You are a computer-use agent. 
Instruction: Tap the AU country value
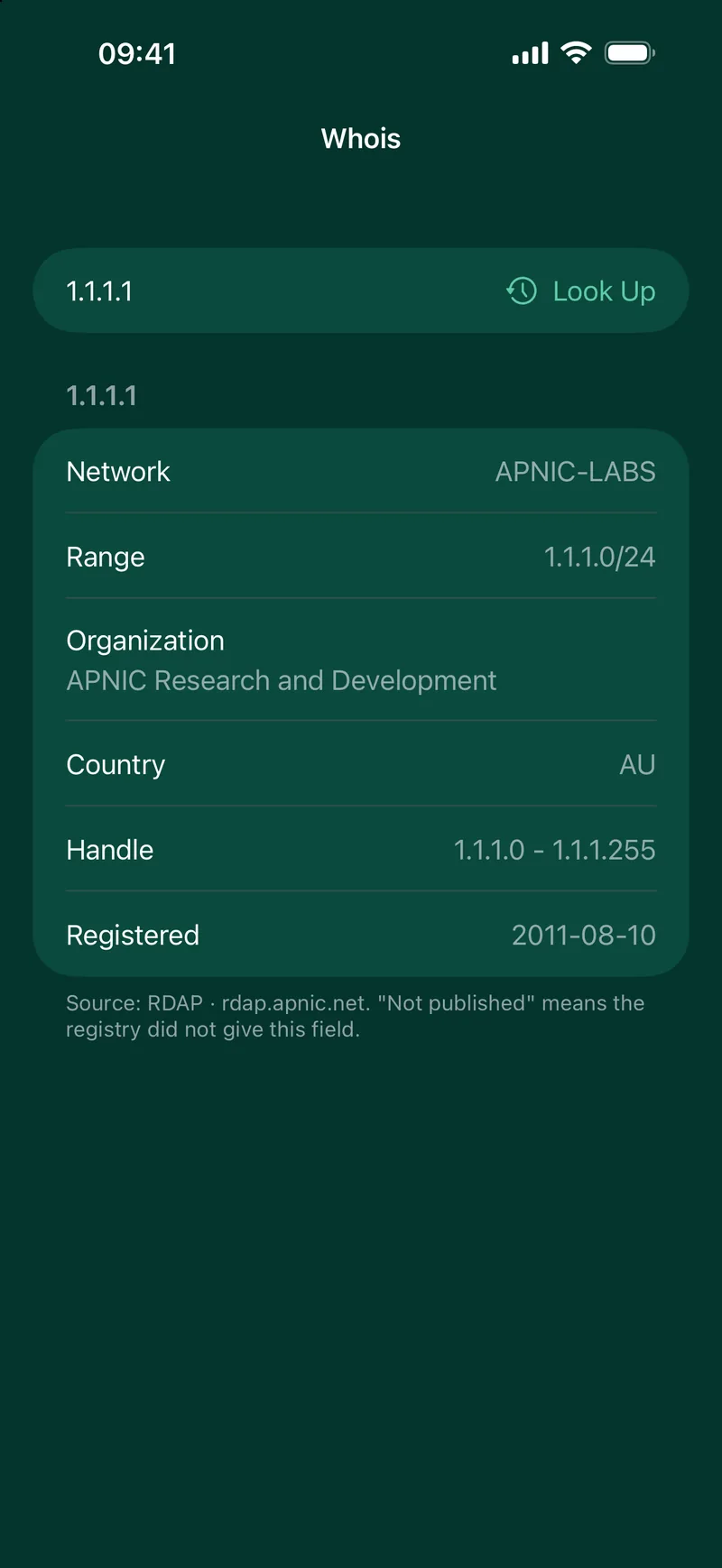(x=637, y=764)
